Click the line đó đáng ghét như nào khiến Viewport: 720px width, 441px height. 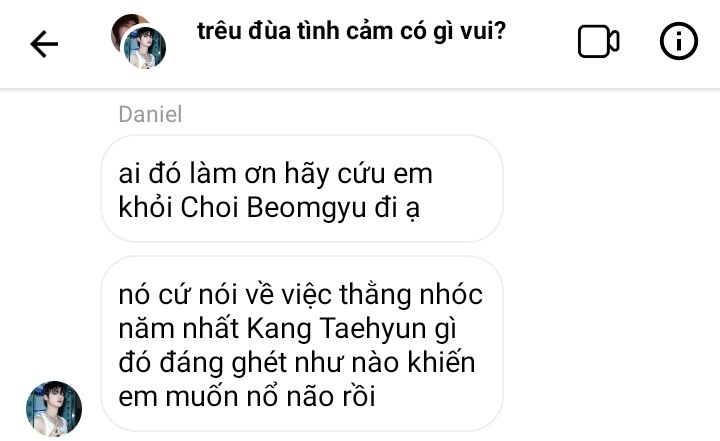(x=297, y=362)
